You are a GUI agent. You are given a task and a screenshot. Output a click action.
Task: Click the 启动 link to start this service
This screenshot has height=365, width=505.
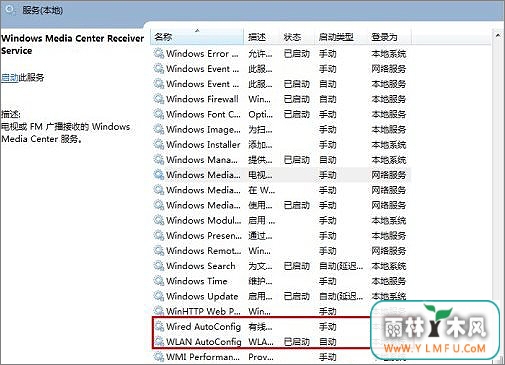9,78
